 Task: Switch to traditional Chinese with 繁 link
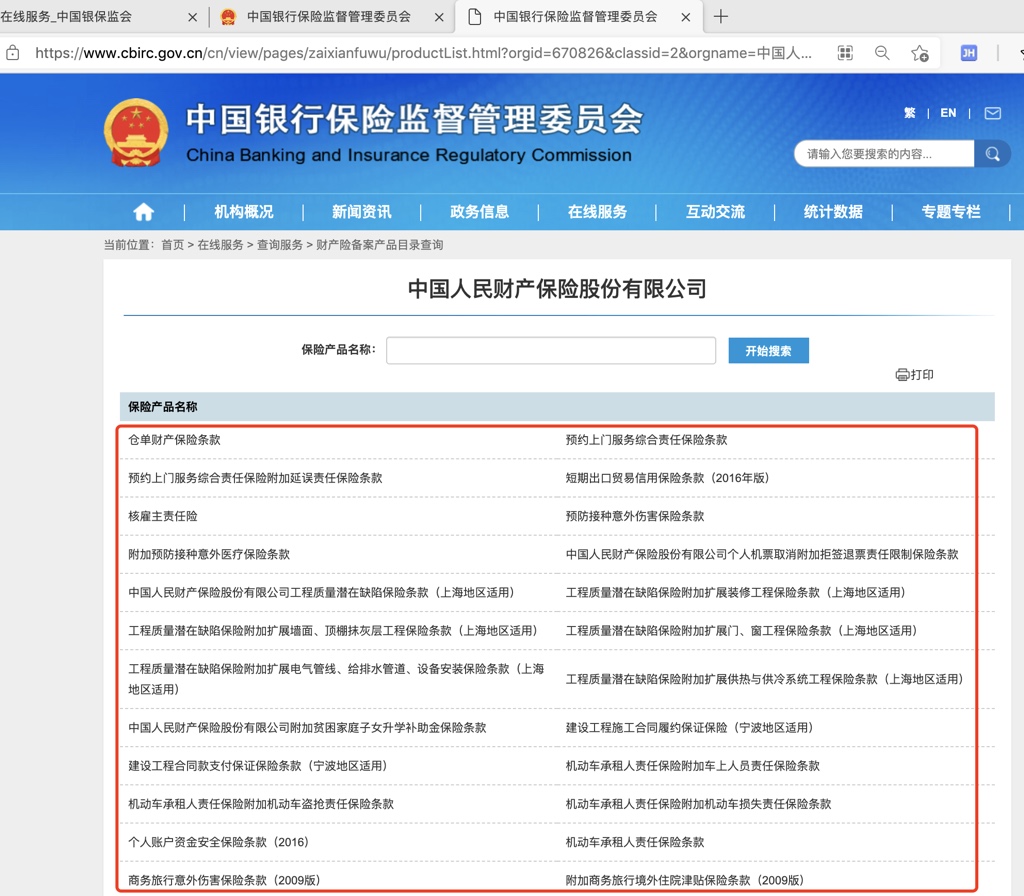coord(910,113)
